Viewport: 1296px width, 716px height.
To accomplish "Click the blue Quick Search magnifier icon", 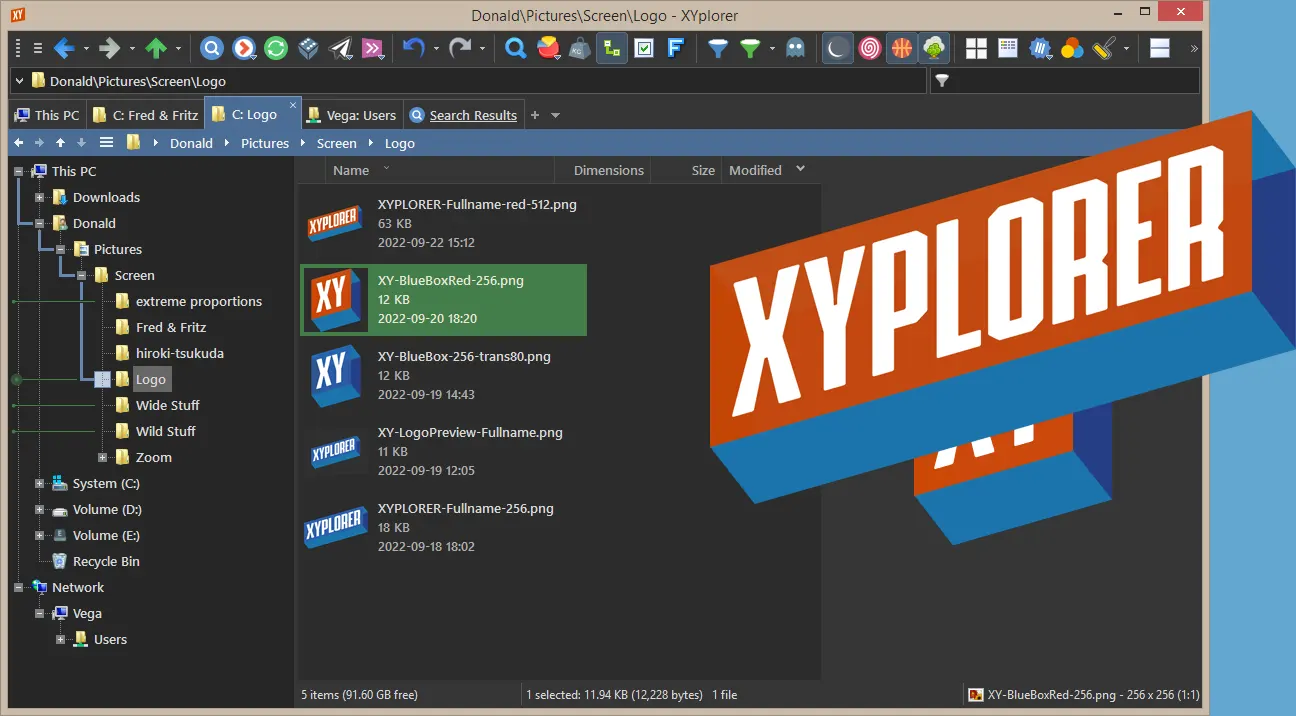I will [x=515, y=48].
